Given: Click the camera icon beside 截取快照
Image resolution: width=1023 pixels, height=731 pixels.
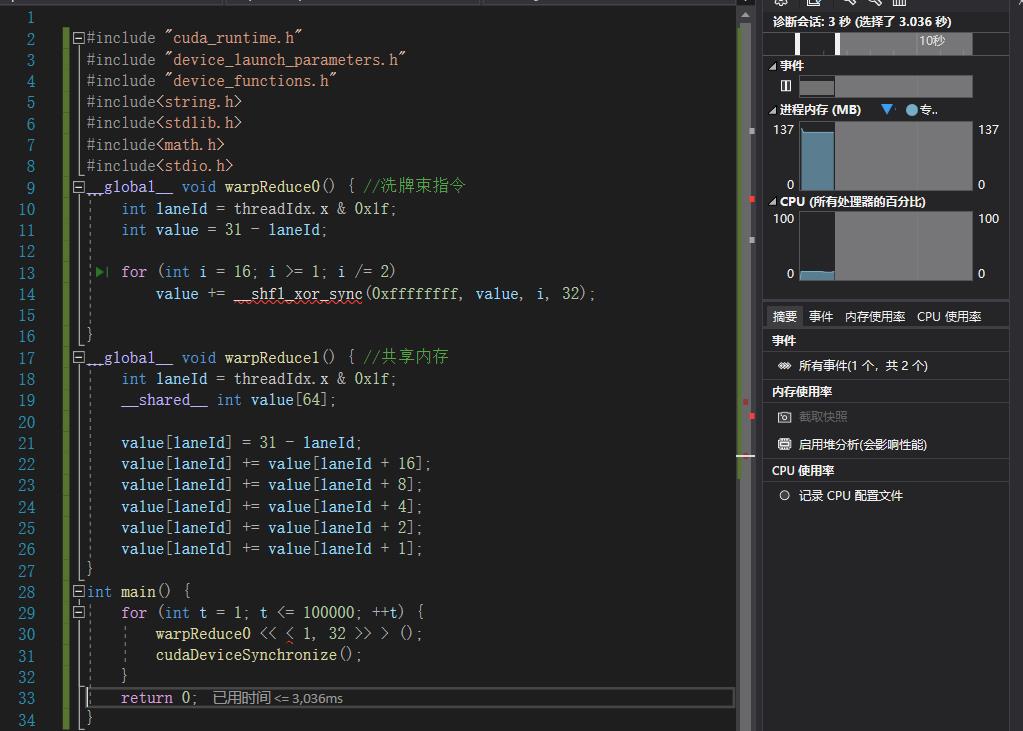Looking at the screenshot, I should coord(784,416).
